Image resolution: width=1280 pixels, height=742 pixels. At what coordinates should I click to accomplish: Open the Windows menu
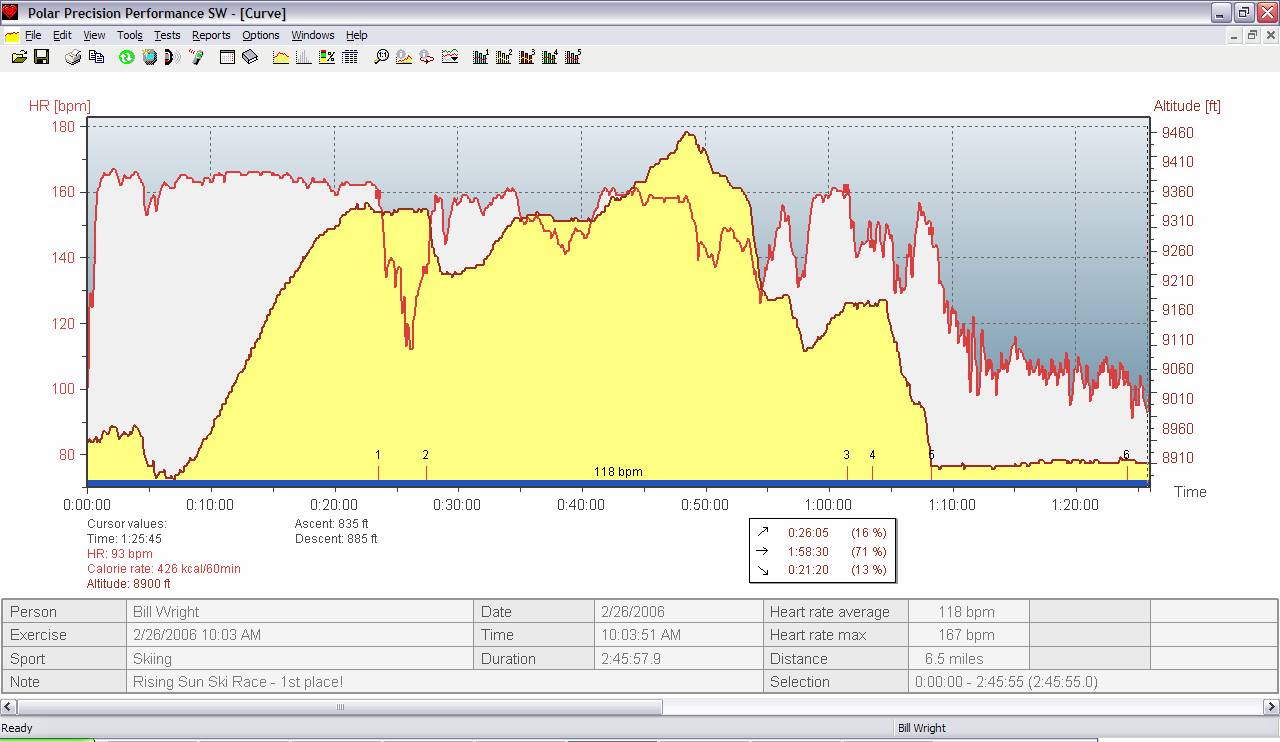pos(313,35)
